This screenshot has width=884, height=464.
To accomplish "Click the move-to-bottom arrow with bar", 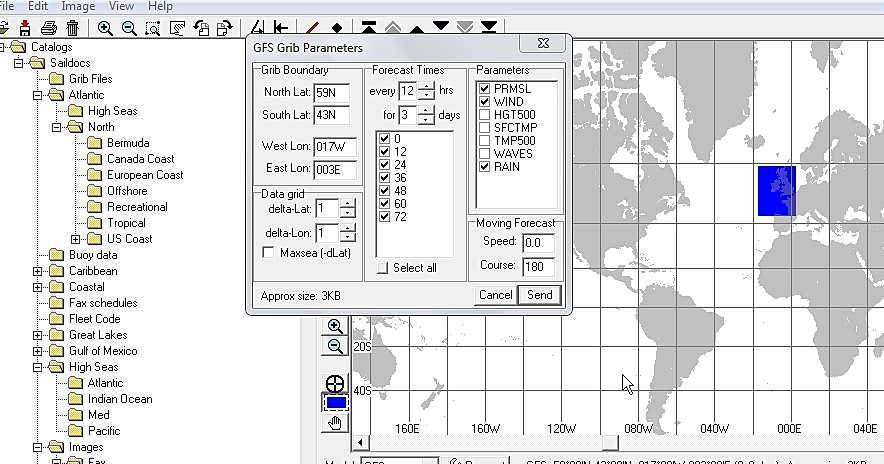I will point(489,27).
